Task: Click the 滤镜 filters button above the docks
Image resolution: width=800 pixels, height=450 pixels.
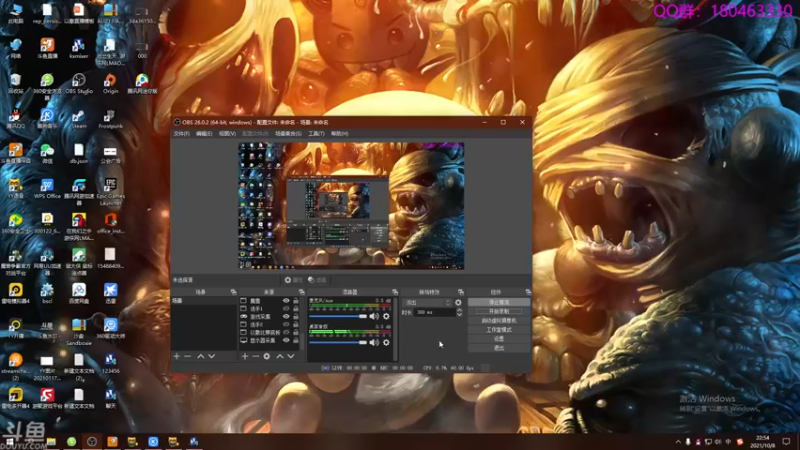Action: pyautogui.click(x=317, y=280)
